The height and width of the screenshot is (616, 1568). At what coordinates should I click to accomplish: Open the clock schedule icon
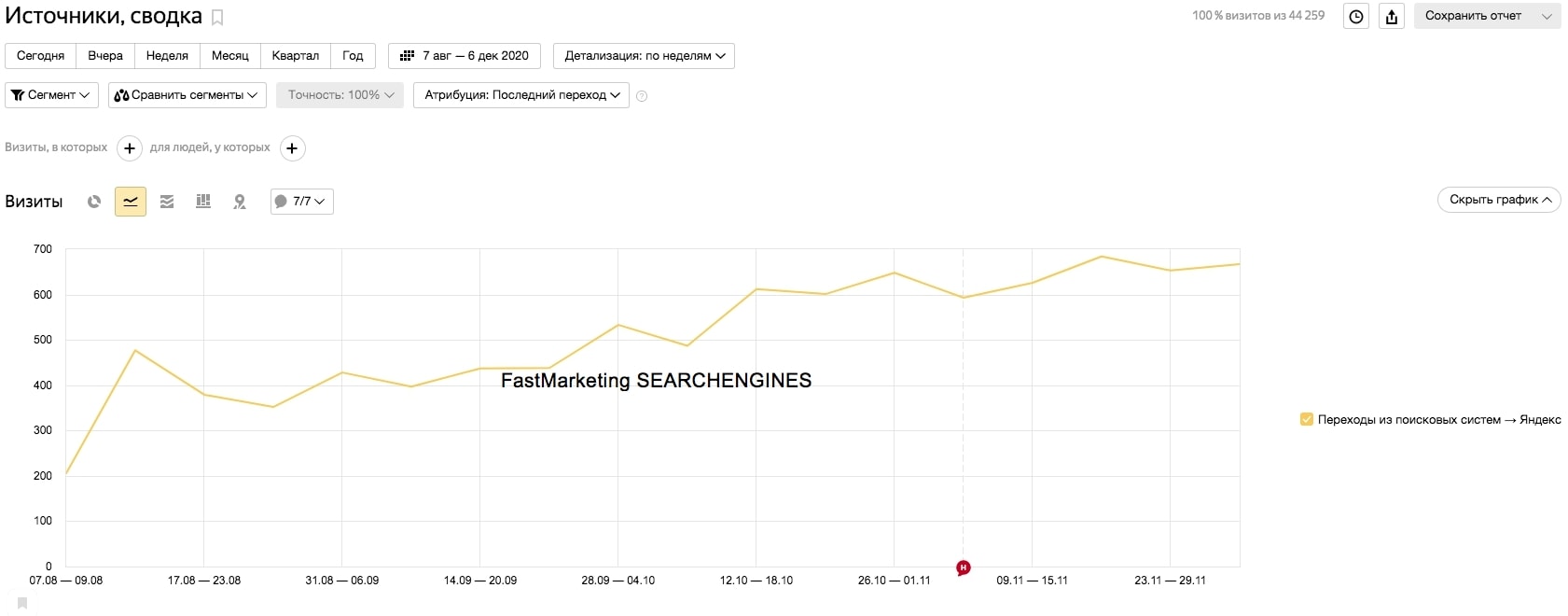[1356, 17]
